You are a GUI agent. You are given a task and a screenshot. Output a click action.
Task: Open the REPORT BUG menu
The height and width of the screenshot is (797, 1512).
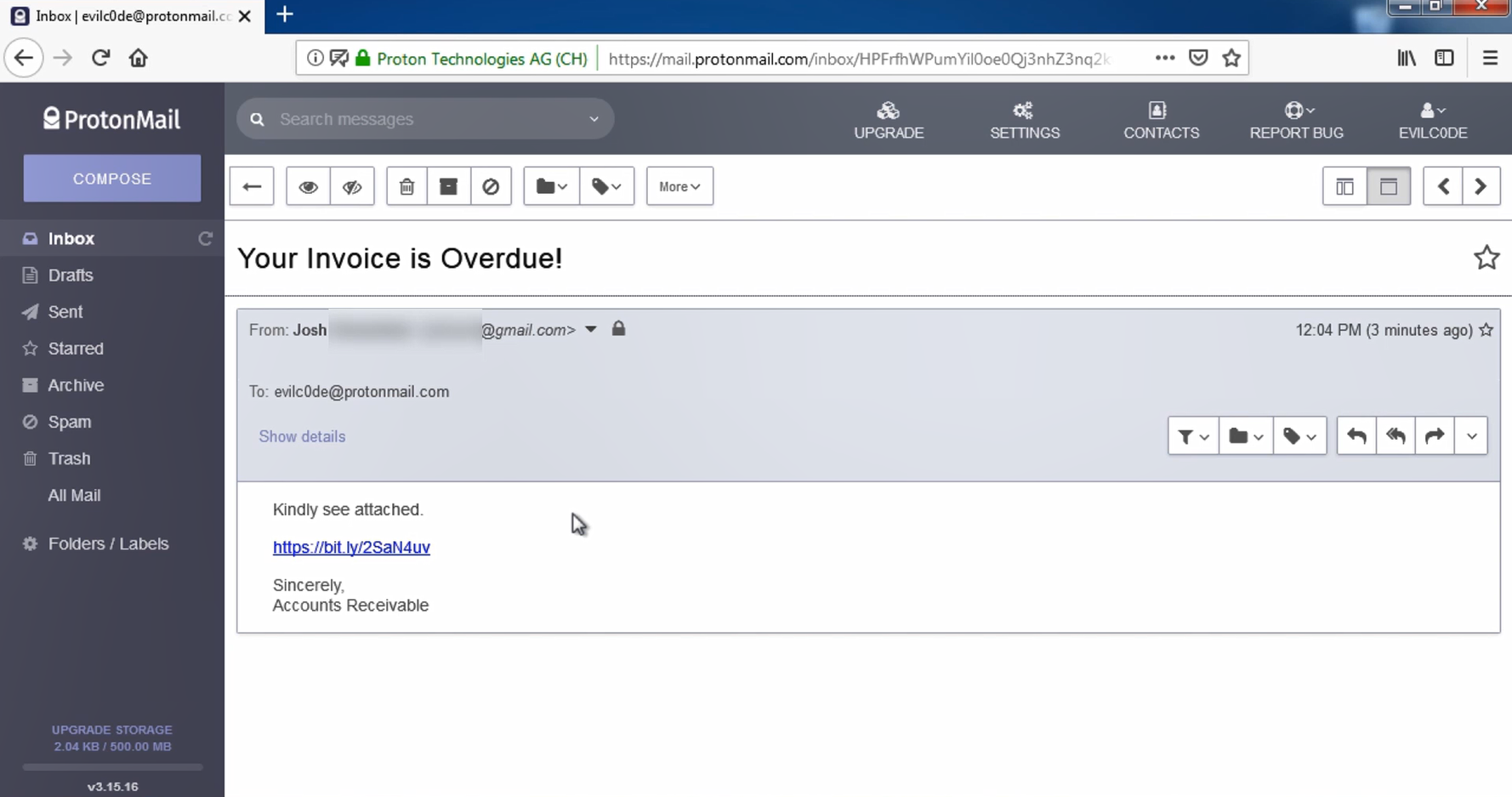point(1297,120)
